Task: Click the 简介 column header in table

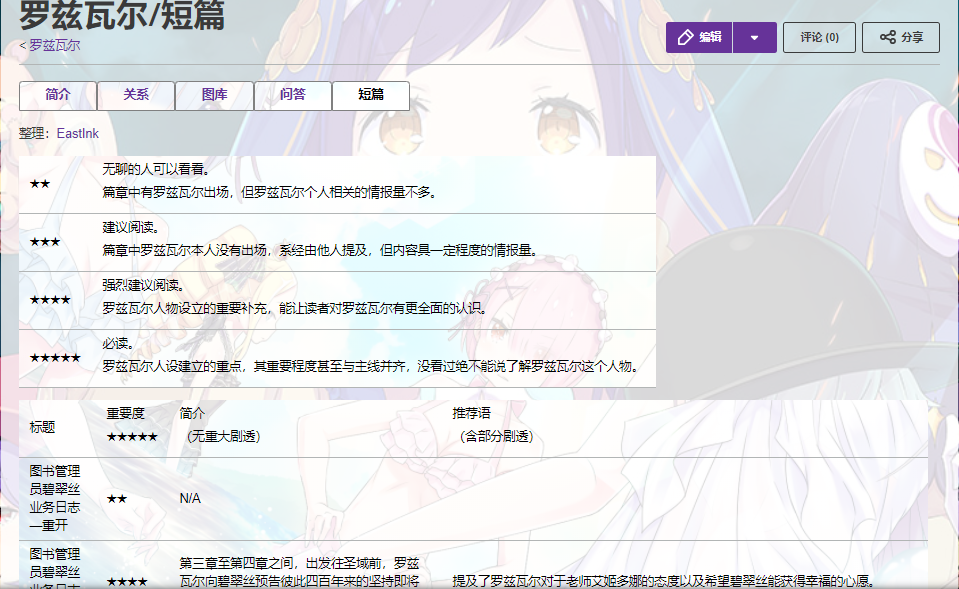Action: coord(192,413)
